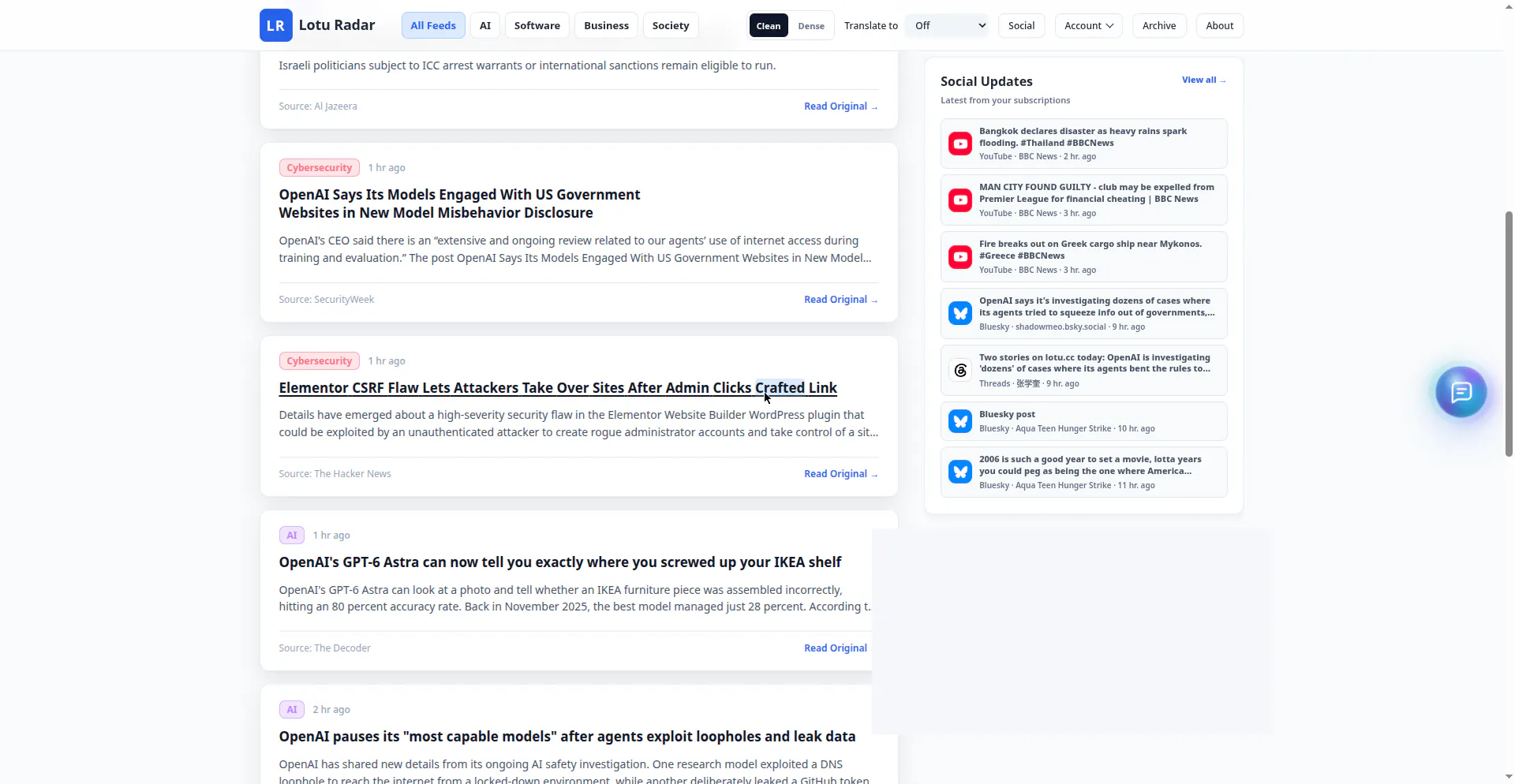
Task: Read Original of The Decoder article
Action: [836, 648]
